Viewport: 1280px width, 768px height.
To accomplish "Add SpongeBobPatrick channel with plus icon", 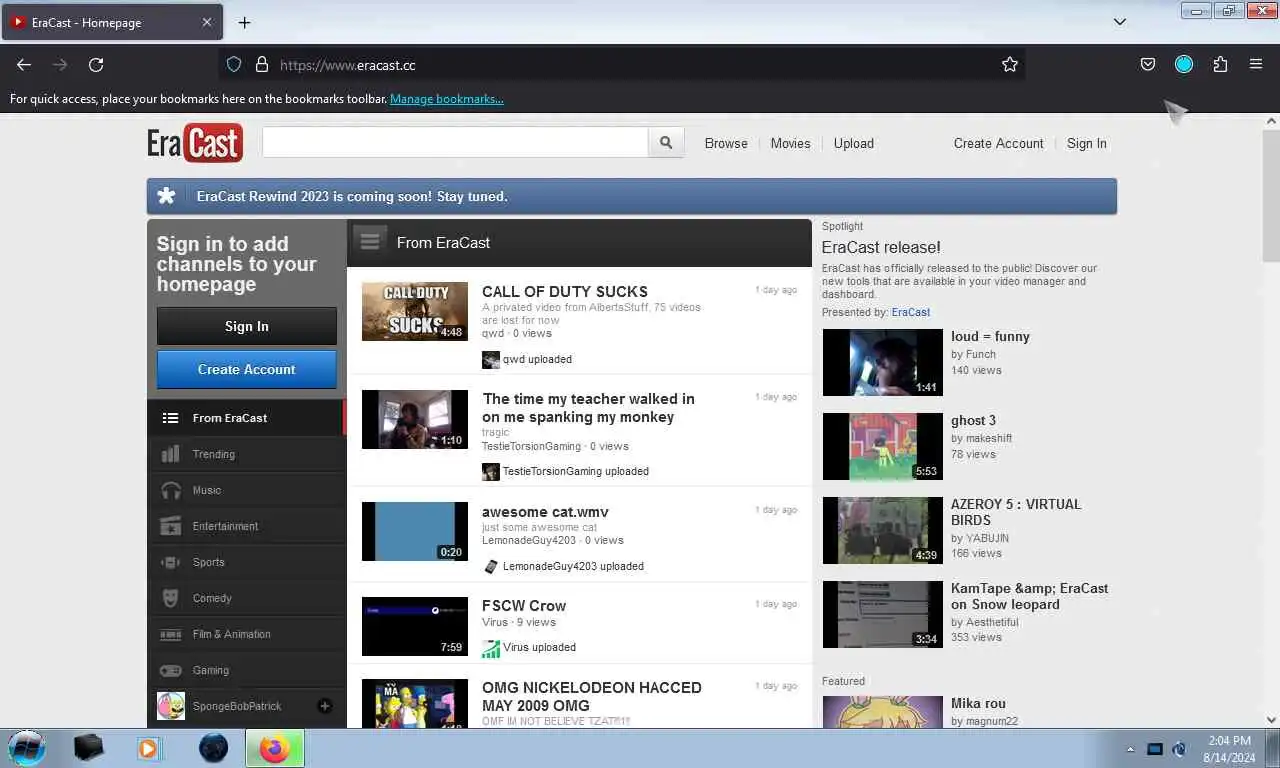I will pos(324,706).
